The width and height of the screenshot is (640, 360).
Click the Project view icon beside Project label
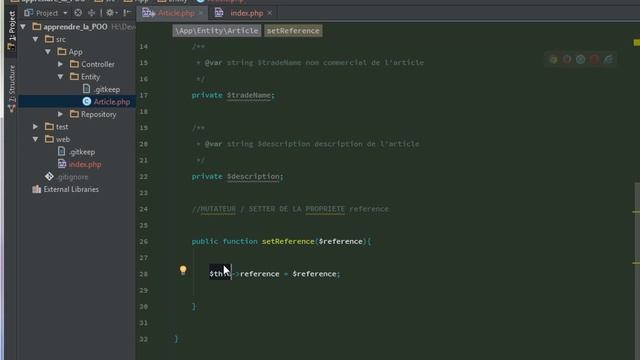pos(28,13)
